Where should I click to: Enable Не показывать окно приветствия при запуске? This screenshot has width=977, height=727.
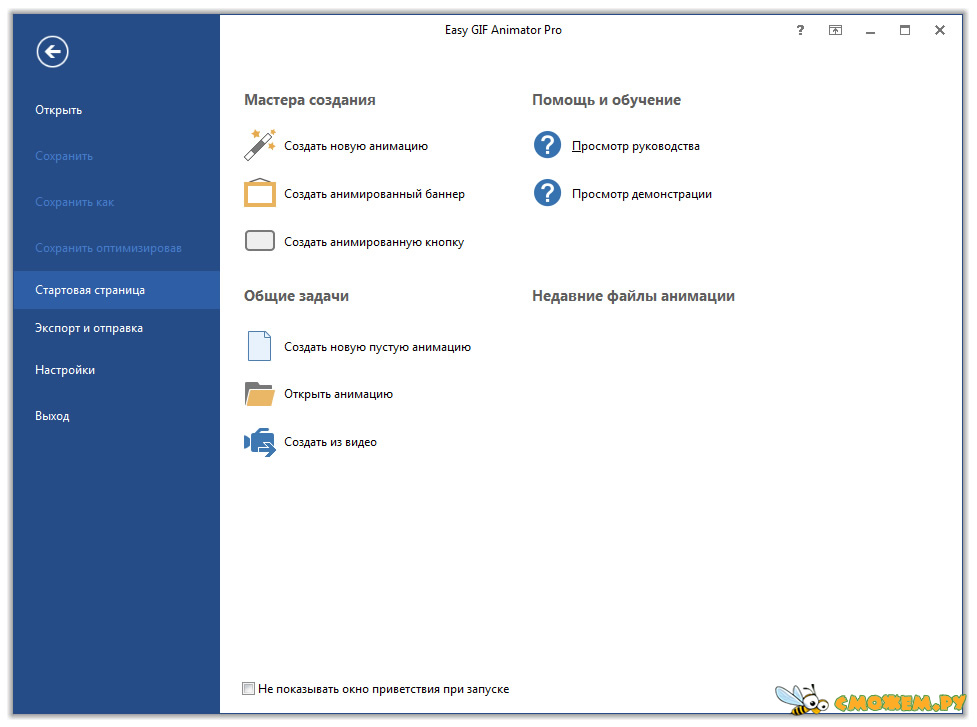(x=249, y=688)
